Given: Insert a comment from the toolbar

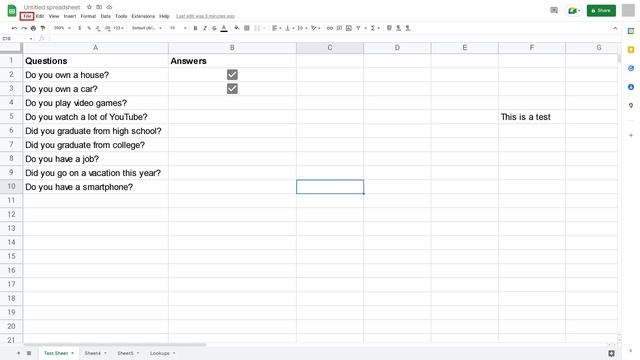Looking at the screenshot, I should (x=339, y=28).
